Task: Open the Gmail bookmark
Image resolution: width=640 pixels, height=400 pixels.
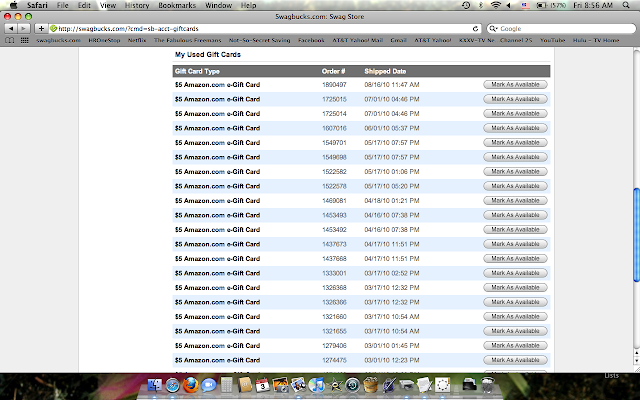Action: 398,40
